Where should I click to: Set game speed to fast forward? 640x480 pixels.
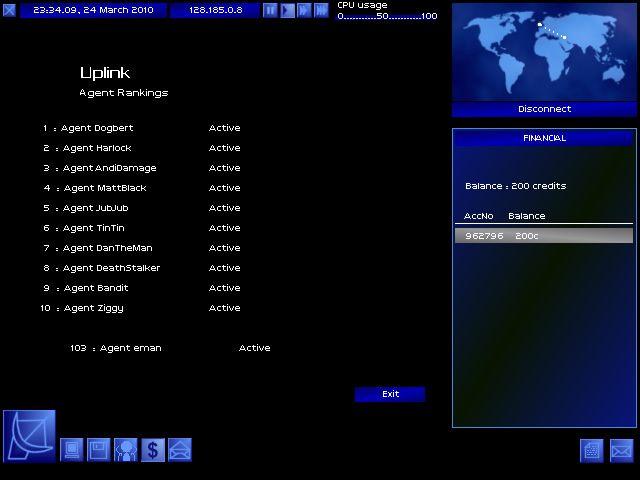[x=304, y=10]
